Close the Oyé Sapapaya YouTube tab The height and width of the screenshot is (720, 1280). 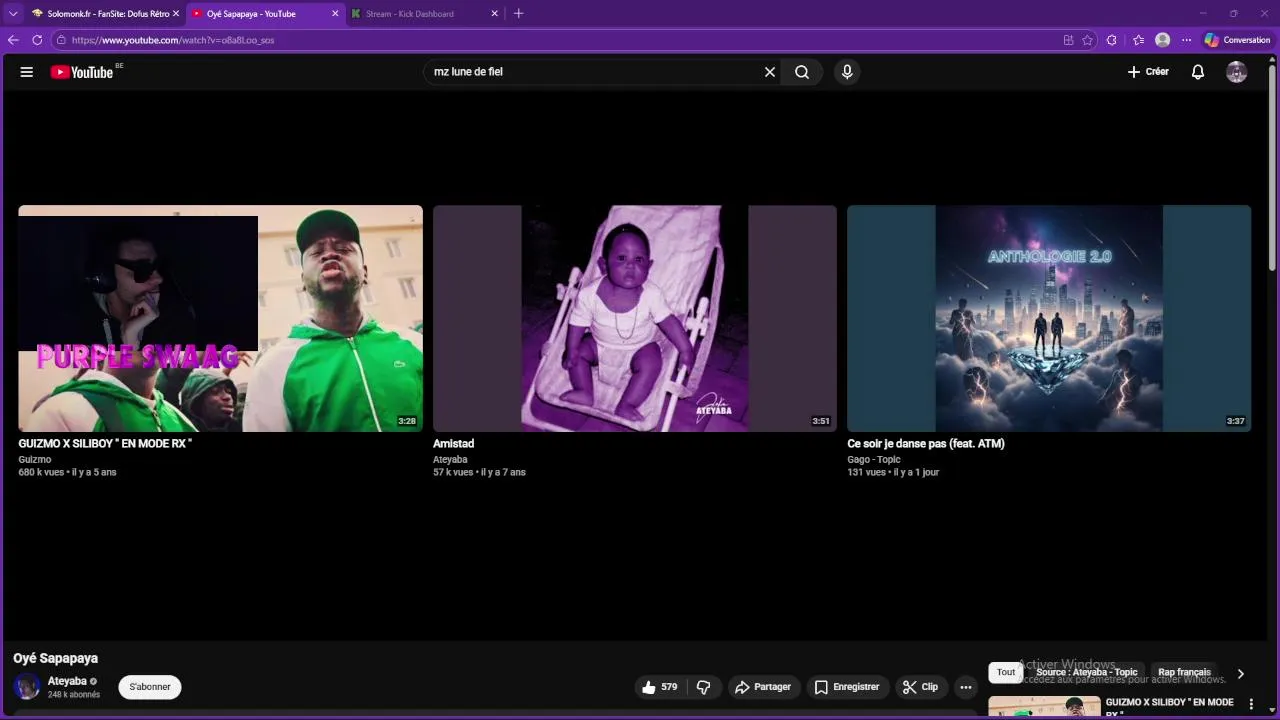pyautogui.click(x=335, y=14)
